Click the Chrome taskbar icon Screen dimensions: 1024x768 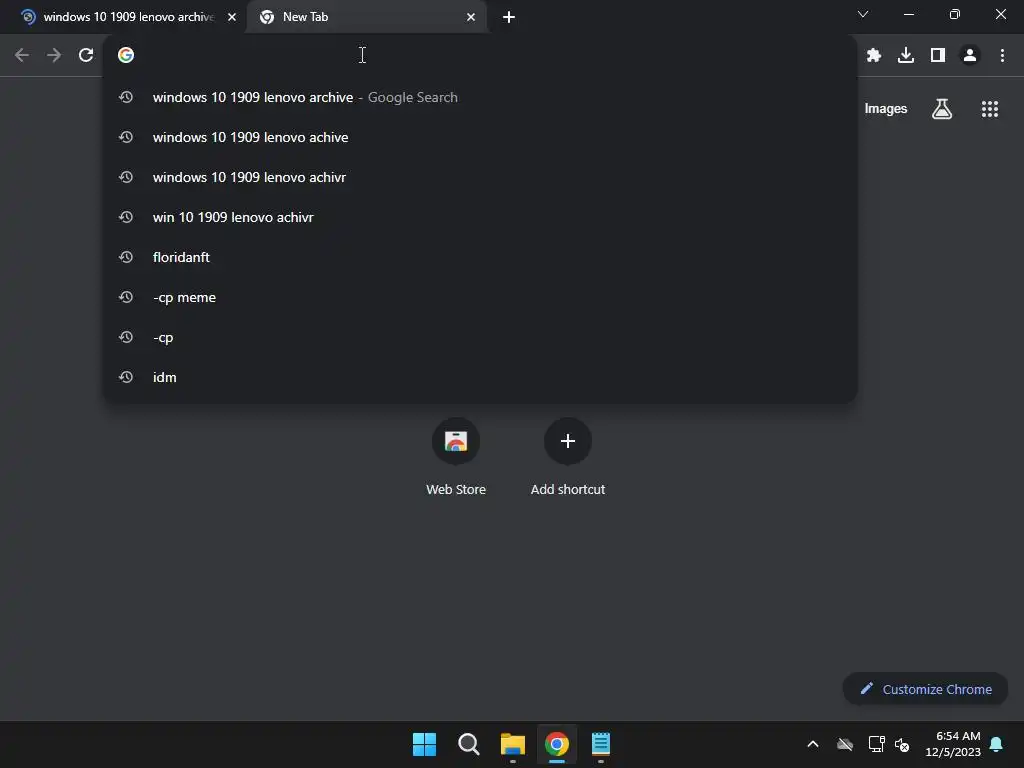(556, 744)
